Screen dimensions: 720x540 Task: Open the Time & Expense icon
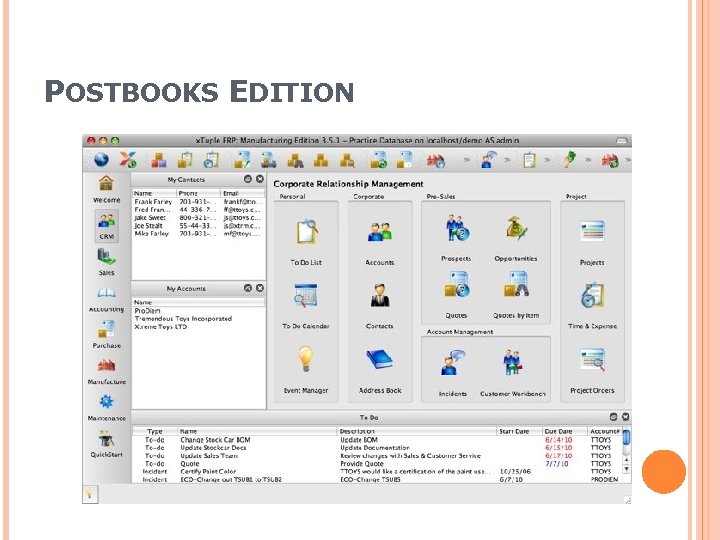(x=592, y=295)
